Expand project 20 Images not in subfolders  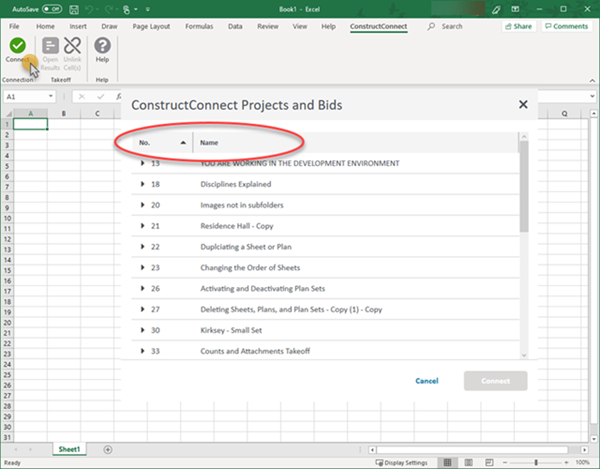(x=142, y=205)
